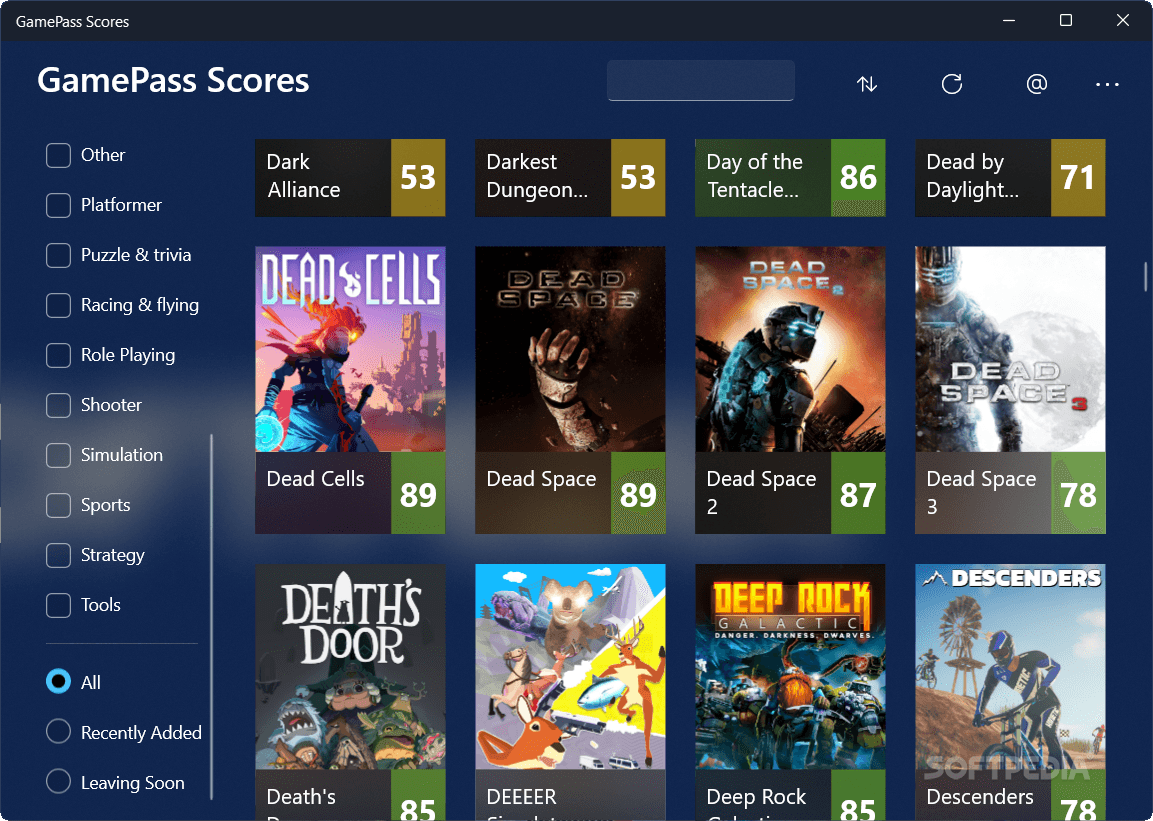This screenshot has width=1153, height=821.
Task: Click the refresh icon
Action: pyautogui.click(x=952, y=84)
